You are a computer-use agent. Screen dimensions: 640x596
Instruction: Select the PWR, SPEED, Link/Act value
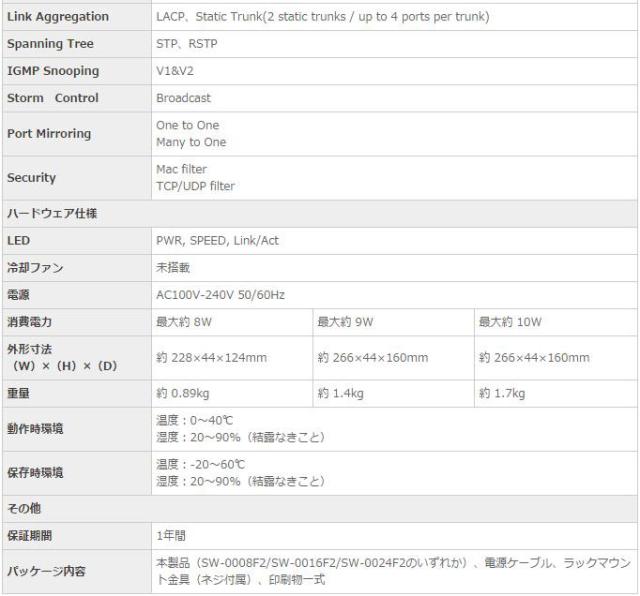217,241
